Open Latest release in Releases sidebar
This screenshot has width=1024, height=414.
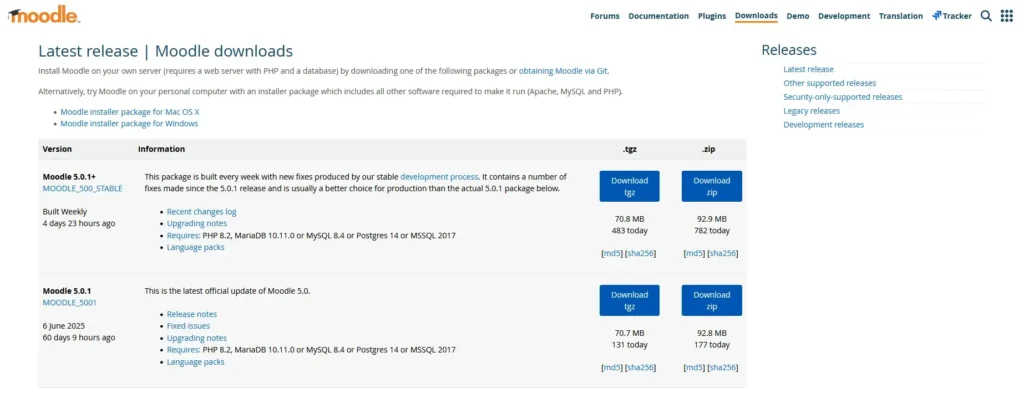click(x=808, y=69)
